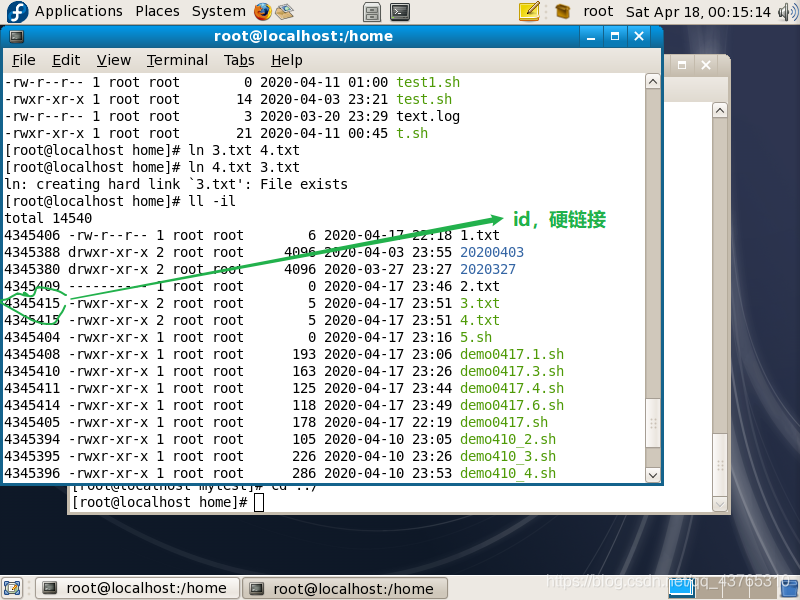The width and height of the screenshot is (800, 600).
Task: Switch to second root@localhost:/home taskbar window
Action: (x=345, y=588)
